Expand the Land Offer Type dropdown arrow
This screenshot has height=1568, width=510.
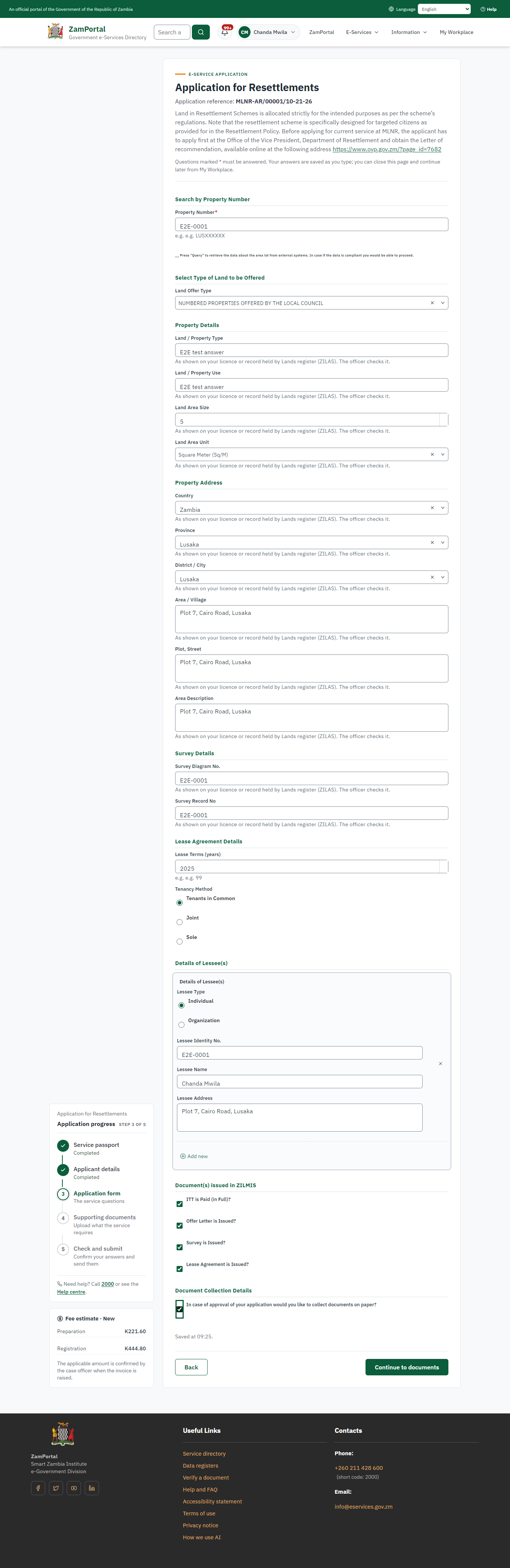[x=442, y=303]
